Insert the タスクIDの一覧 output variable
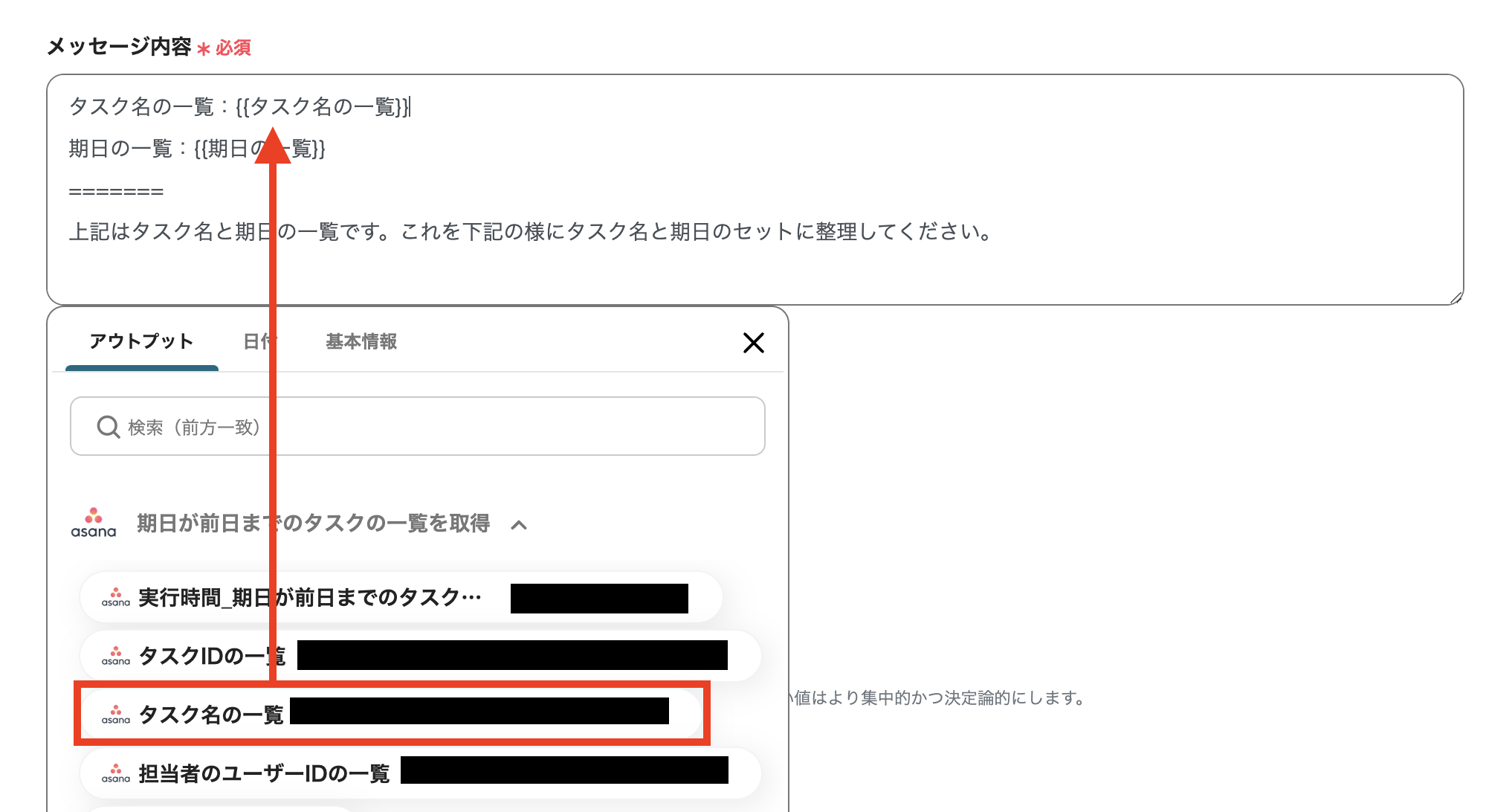 [x=210, y=656]
